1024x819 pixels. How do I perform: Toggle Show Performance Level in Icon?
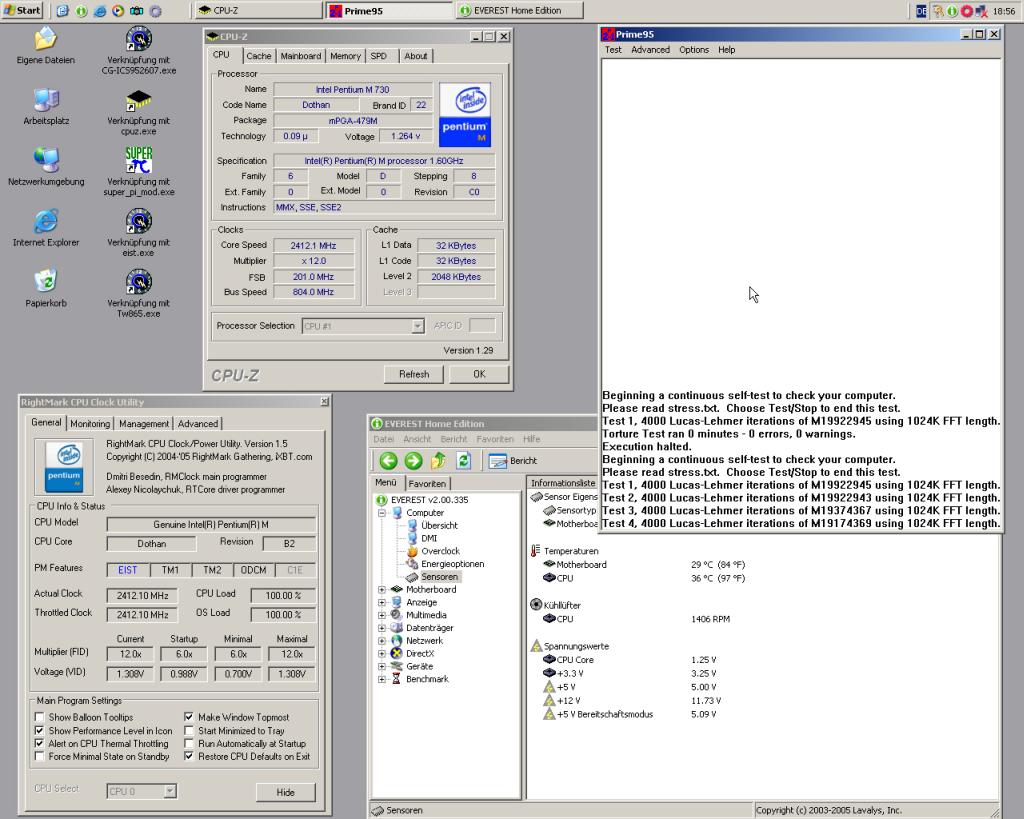(x=40, y=731)
